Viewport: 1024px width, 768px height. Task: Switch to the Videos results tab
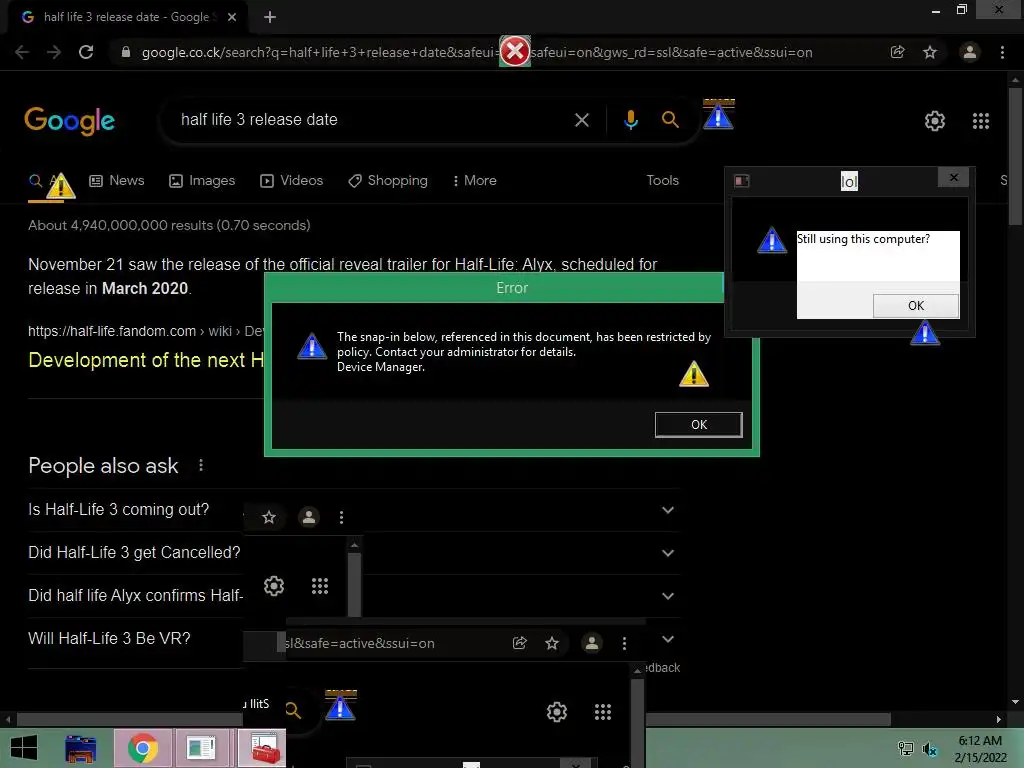[x=291, y=181]
